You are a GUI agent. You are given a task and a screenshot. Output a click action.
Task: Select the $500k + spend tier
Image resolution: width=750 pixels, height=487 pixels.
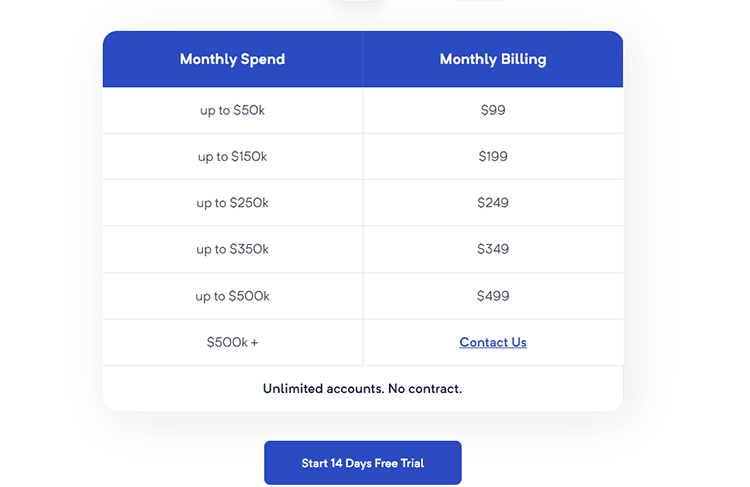click(232, 342)
